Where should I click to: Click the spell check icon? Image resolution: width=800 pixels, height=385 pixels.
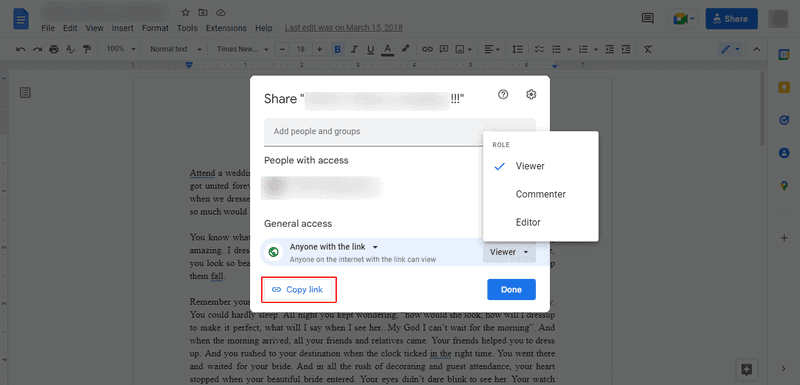[70, 49]
